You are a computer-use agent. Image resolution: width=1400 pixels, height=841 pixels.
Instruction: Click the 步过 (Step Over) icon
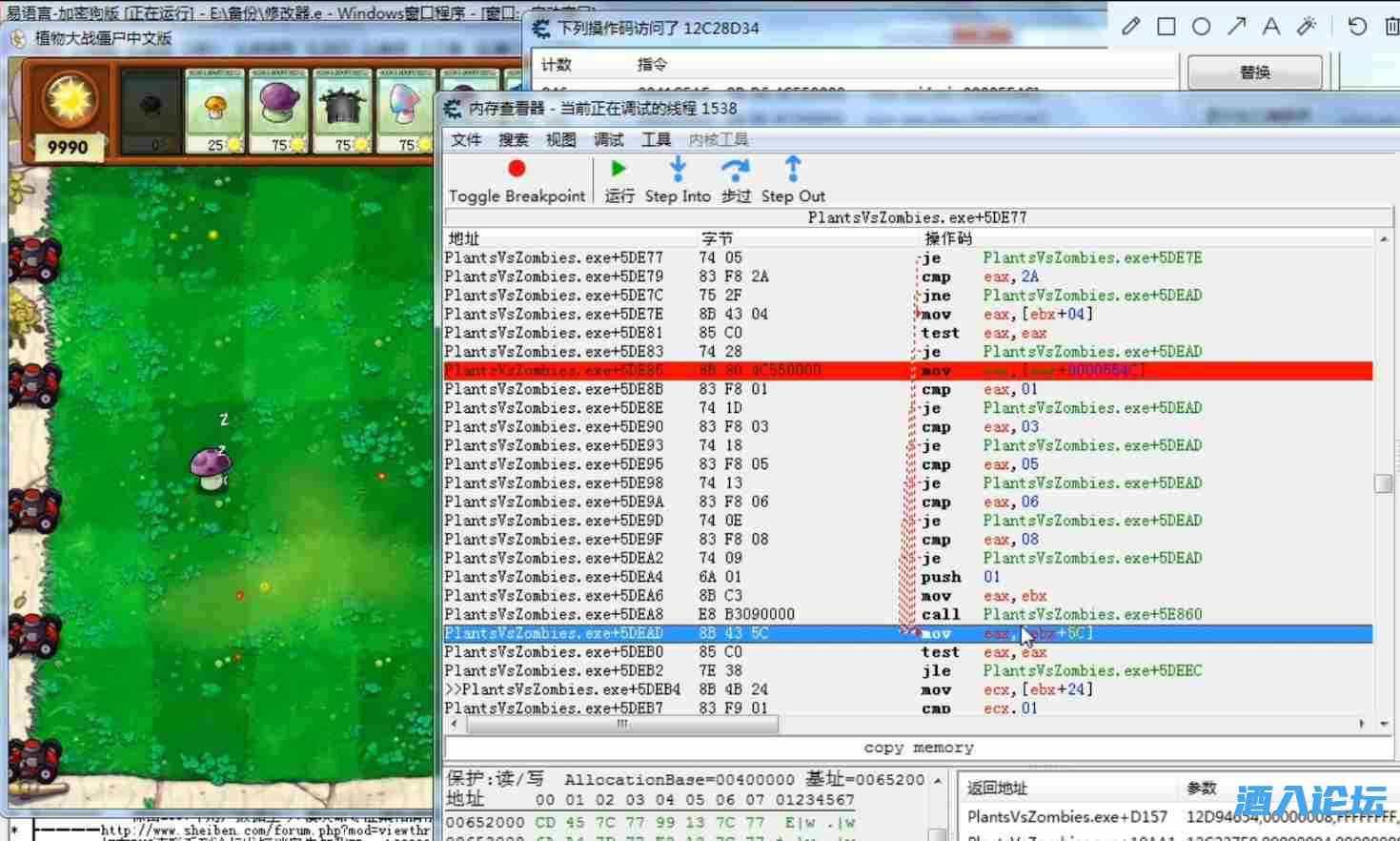pyautogui.click(x=735, y=170)
